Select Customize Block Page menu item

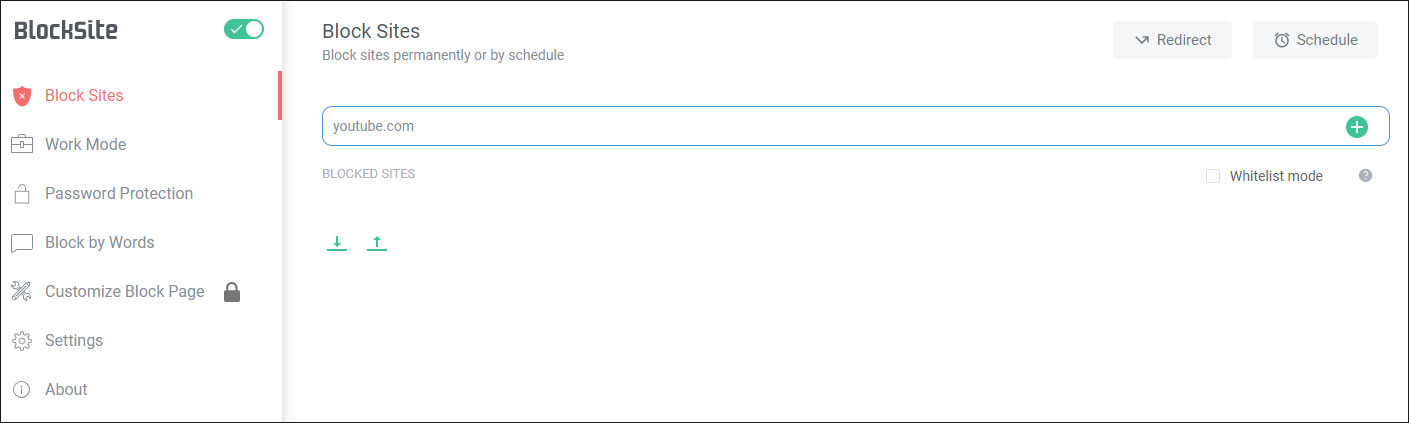coord(125,292)
